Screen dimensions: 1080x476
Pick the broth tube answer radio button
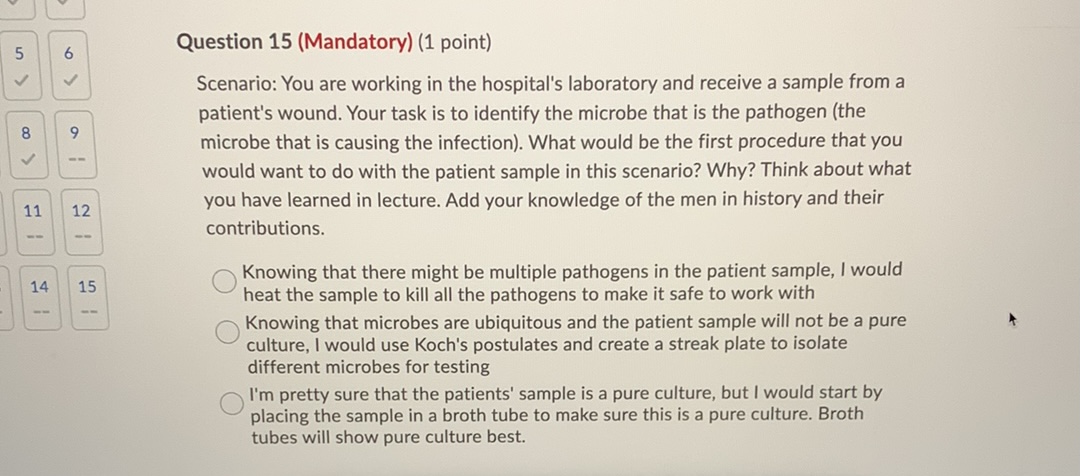click(x=232, y=403)
